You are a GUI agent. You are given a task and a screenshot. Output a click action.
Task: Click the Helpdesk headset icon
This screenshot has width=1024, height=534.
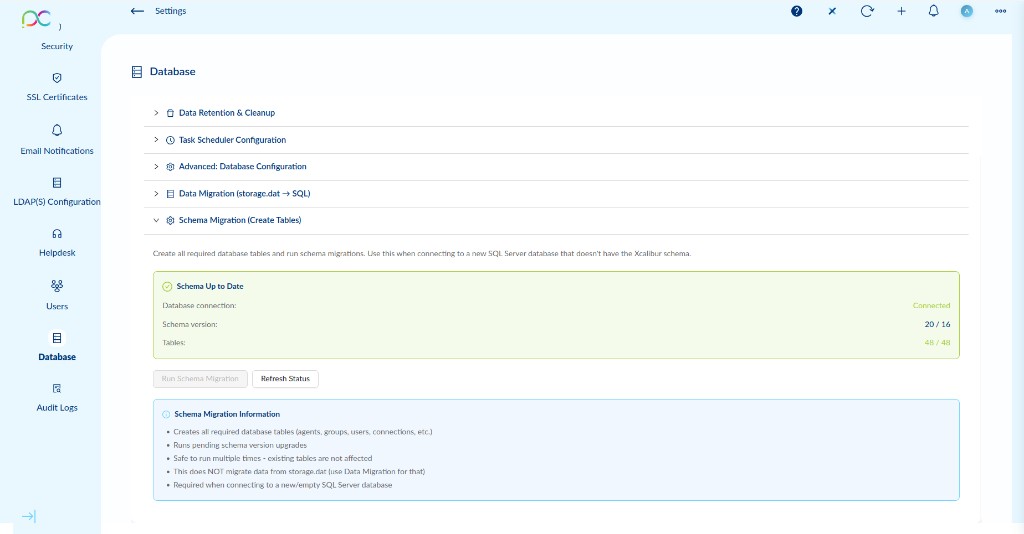click(57, 234)
